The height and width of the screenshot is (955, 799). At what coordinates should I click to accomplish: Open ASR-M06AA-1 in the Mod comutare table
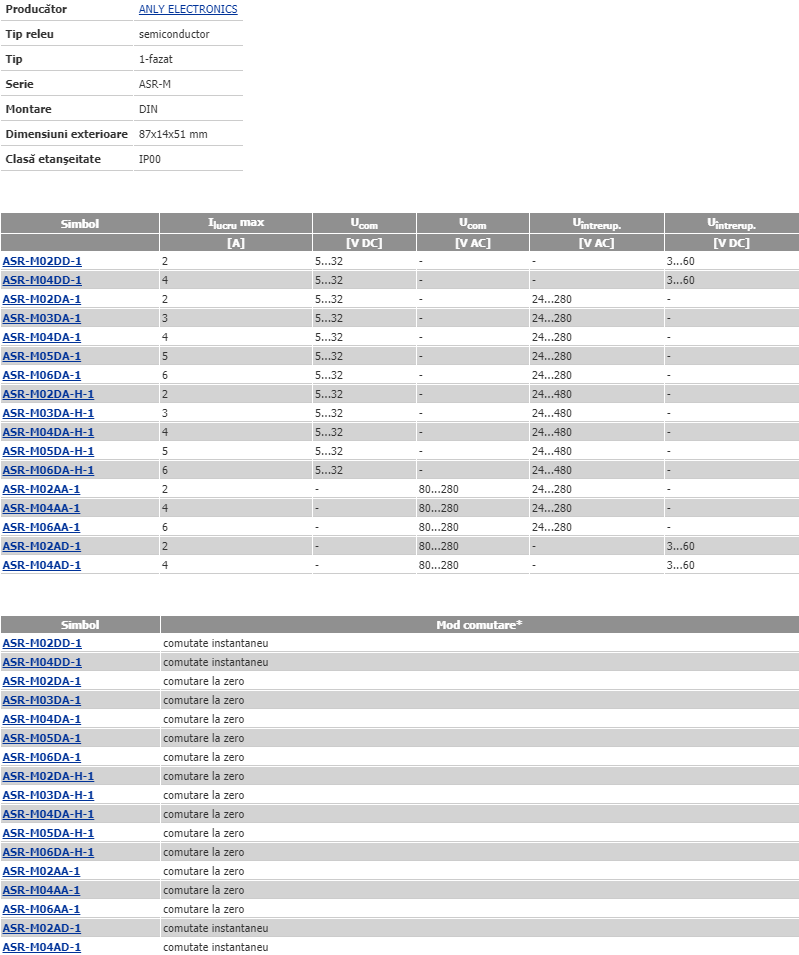[x=41, y=909]
